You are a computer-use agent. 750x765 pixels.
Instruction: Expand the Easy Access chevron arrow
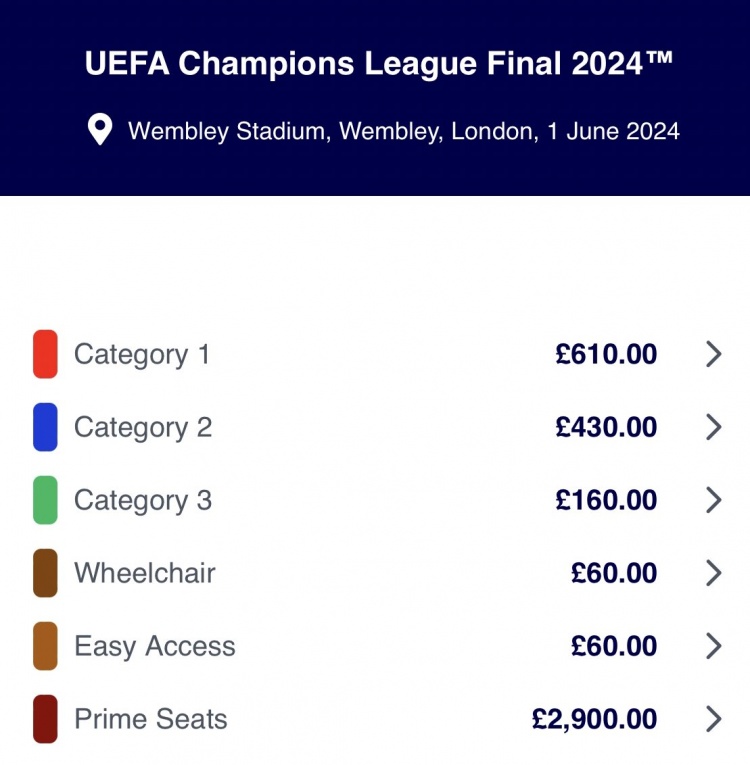[713, 646]
